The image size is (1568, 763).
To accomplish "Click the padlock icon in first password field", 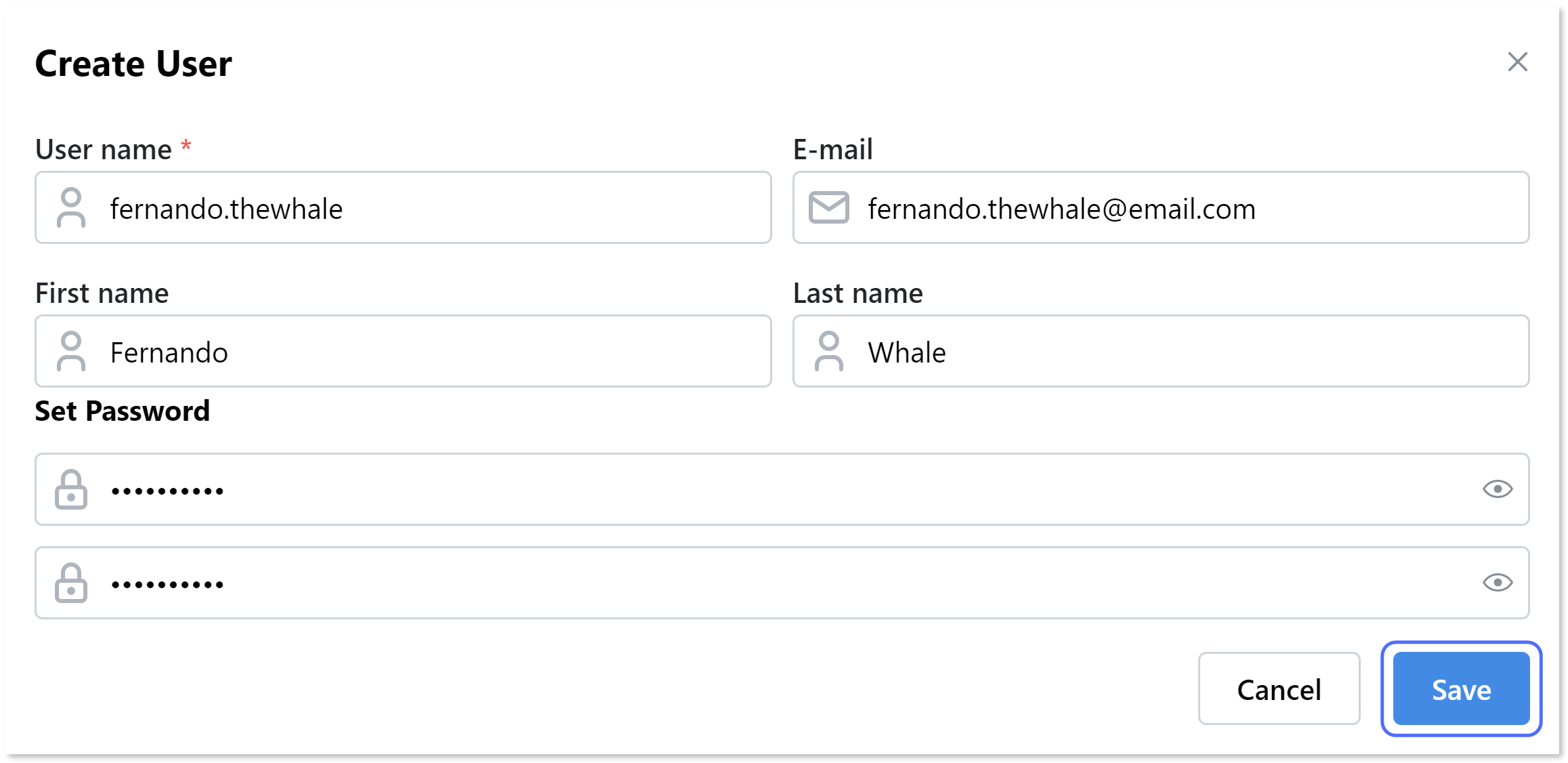I will click(x=71, y=489).
